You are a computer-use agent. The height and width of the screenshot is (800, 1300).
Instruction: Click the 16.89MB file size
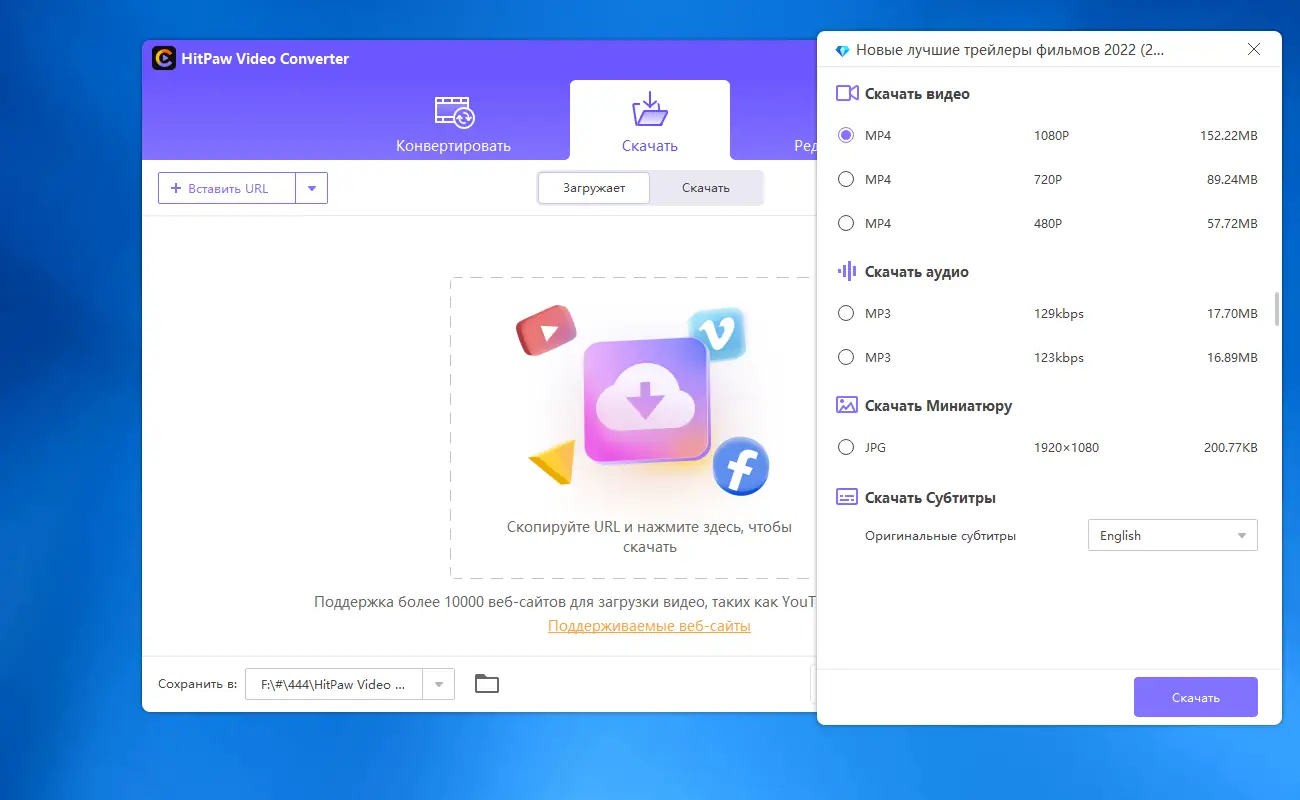1232,357
